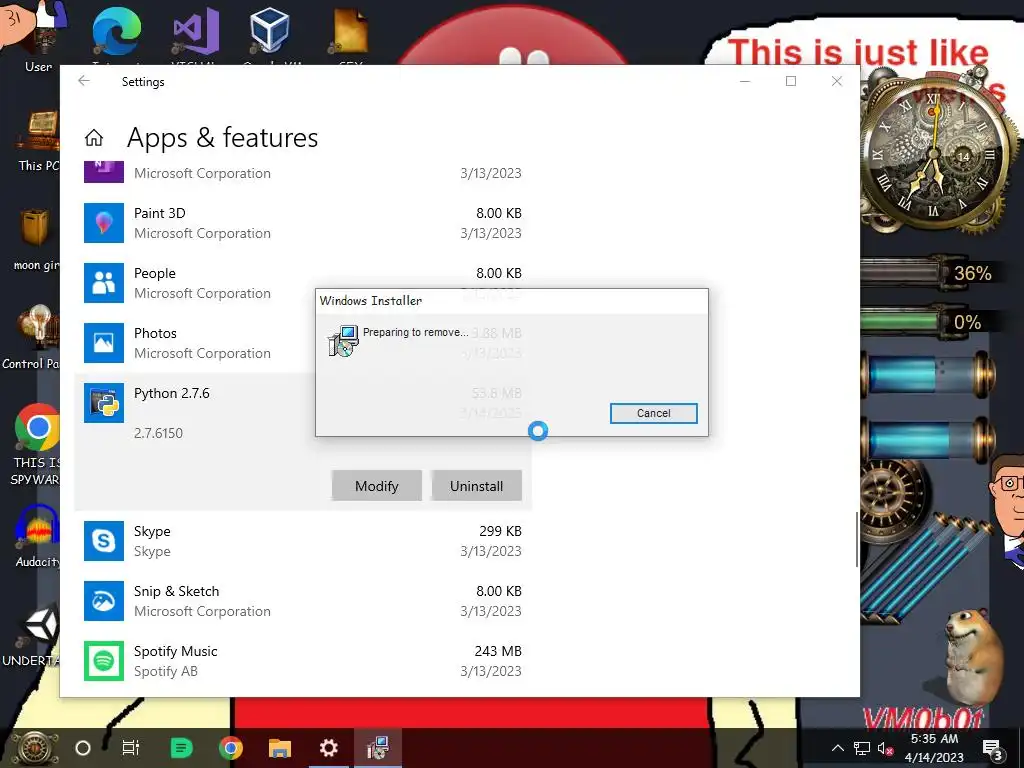The width and height of the screenshot is (1024, 768).
Task: Switch to Windows Installer taskbar icon
Action: click(x=377, y=748)
